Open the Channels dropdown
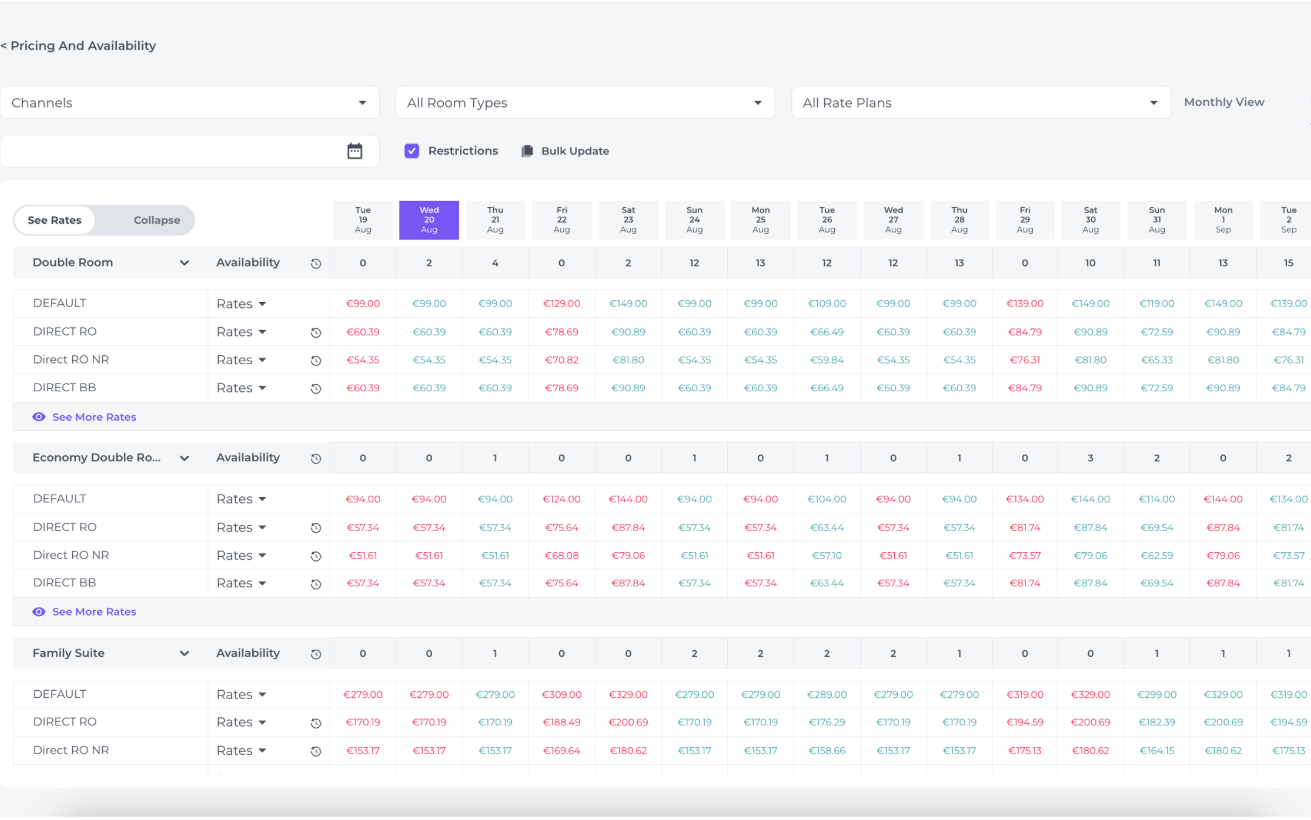1311x820 pixels. coord(189,103)
